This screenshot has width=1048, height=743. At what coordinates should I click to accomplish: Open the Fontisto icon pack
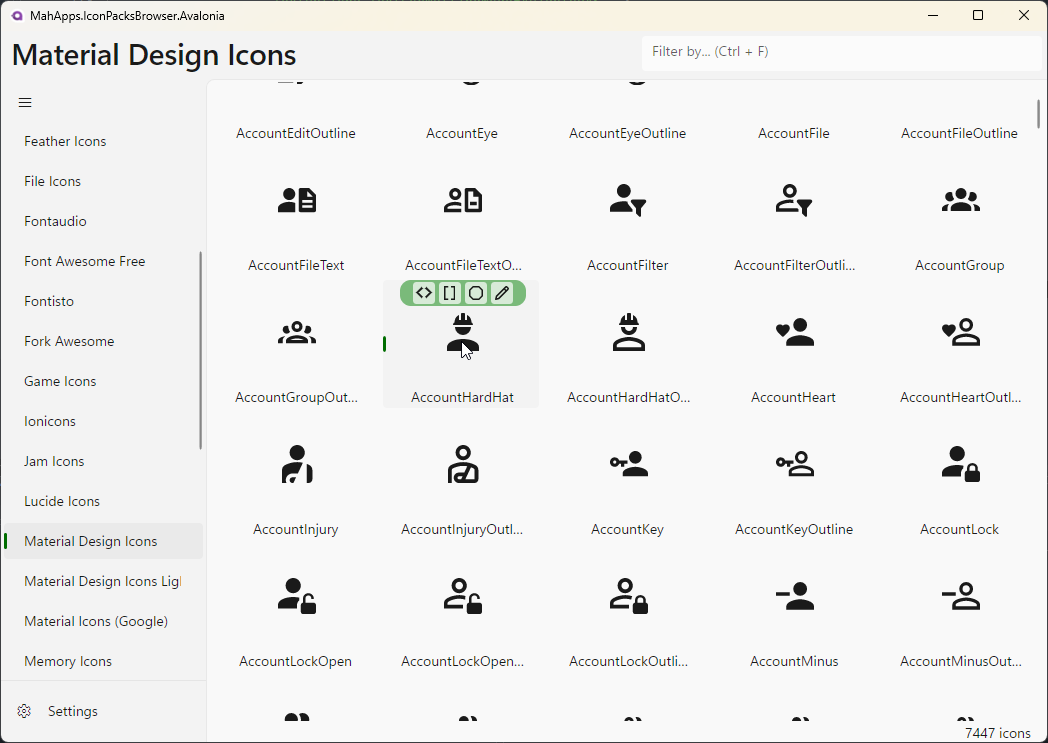click(104, 301)
